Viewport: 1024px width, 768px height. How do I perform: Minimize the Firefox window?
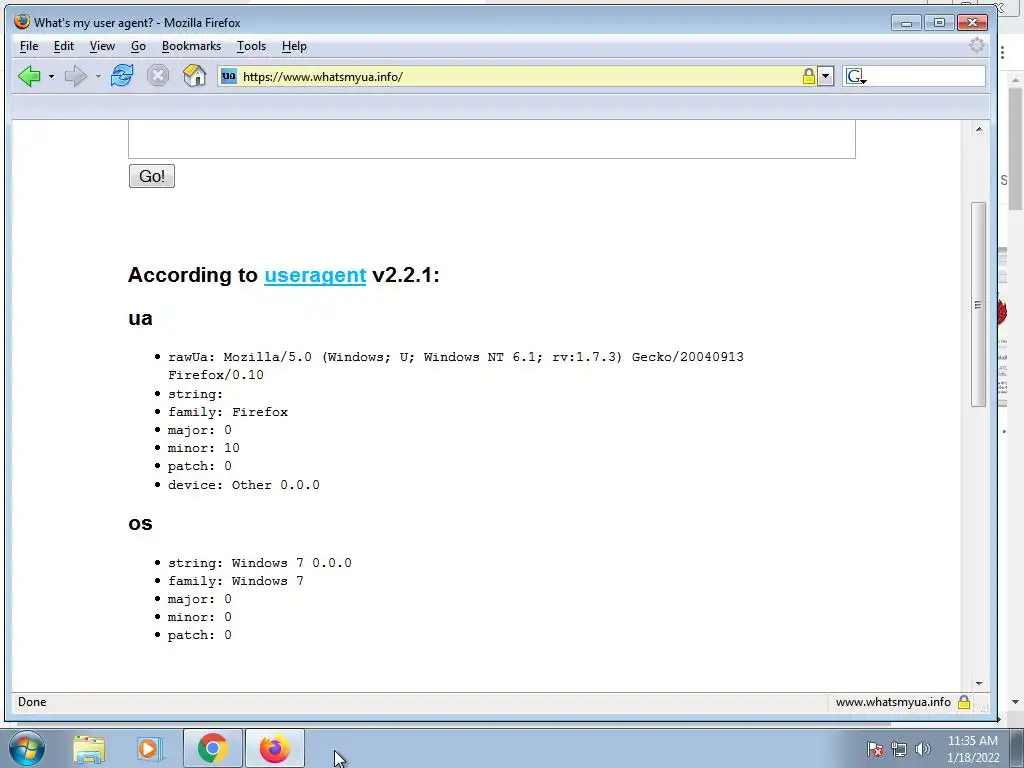pyautogui.click(x=906, y=22)
